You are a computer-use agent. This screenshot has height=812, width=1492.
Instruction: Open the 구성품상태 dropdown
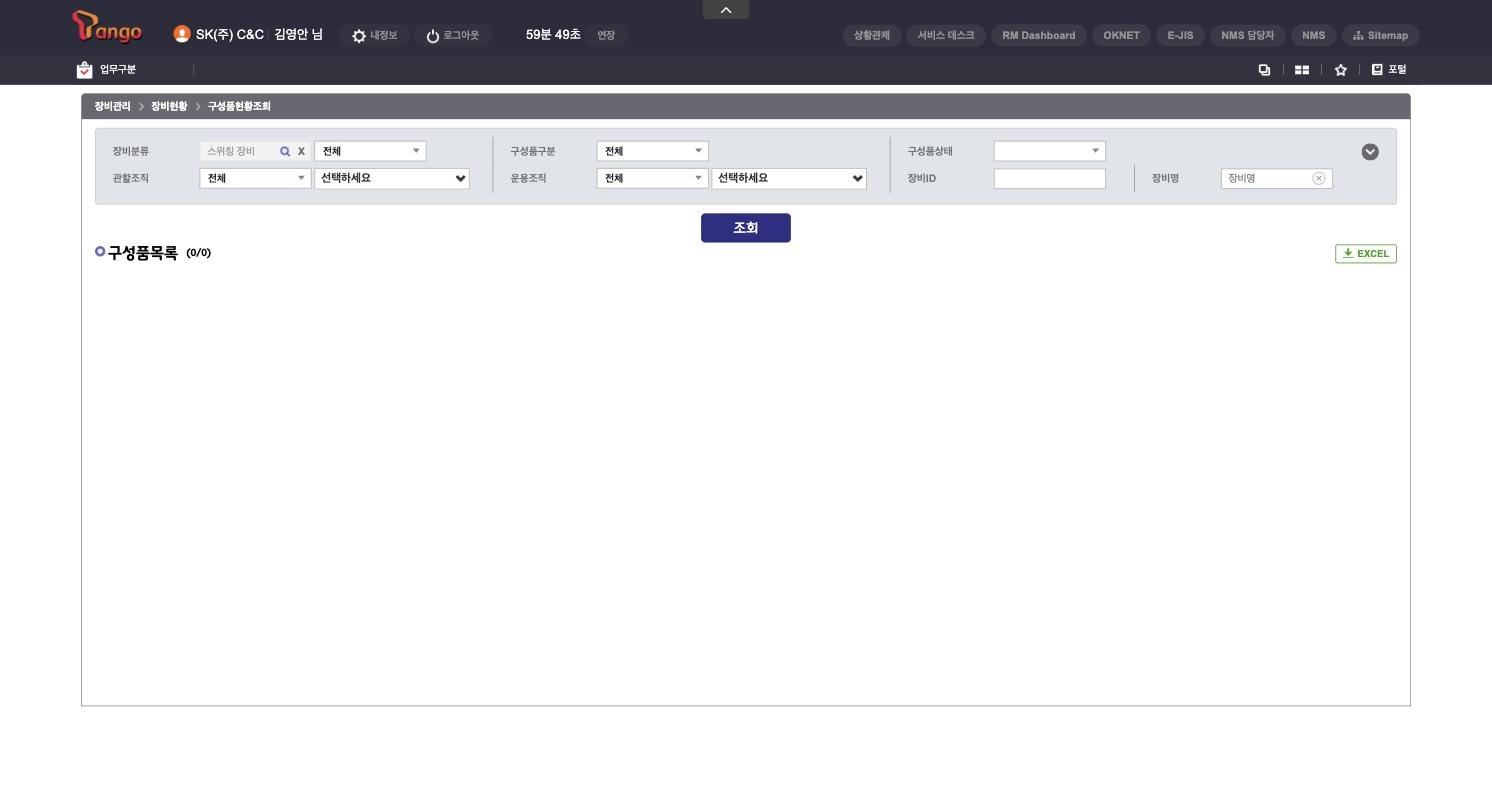tap(1050, 151)
